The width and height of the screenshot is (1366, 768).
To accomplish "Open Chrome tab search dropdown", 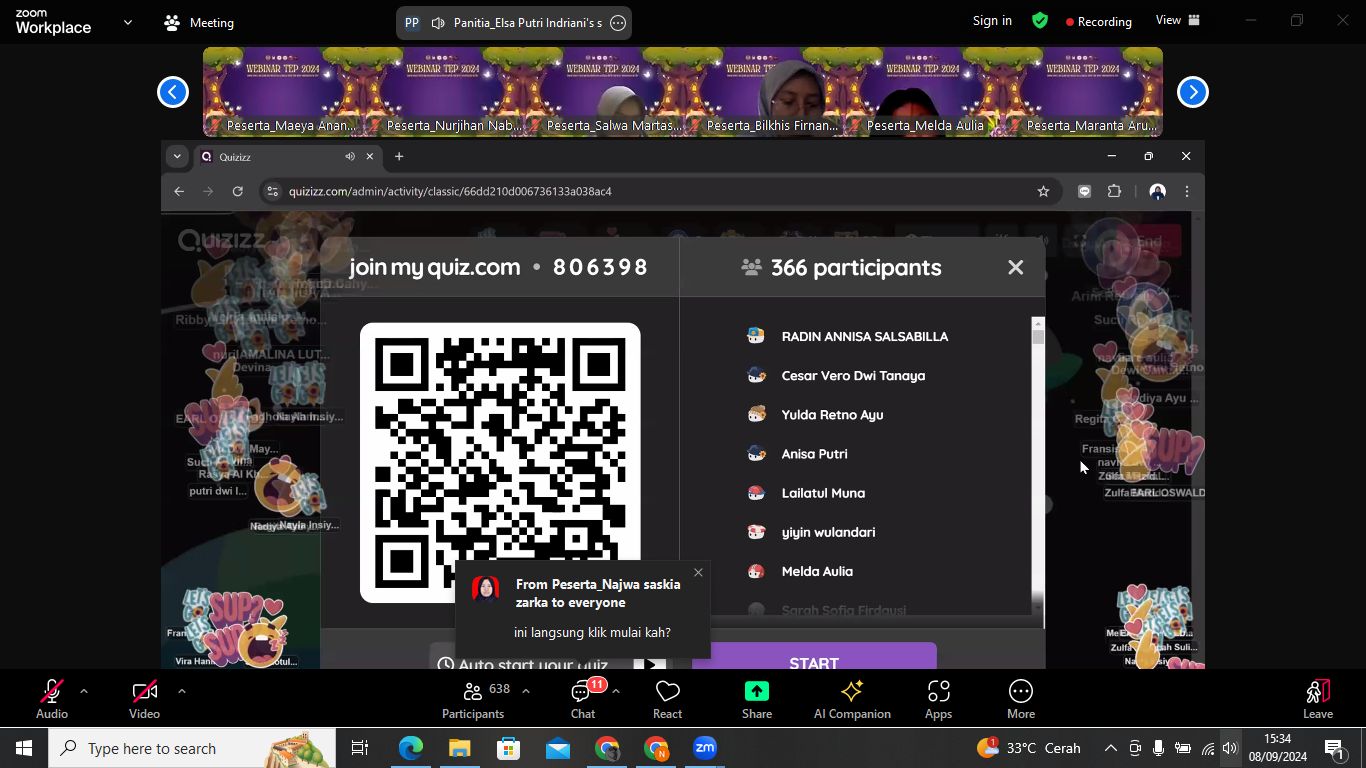I will click(177, 156).
